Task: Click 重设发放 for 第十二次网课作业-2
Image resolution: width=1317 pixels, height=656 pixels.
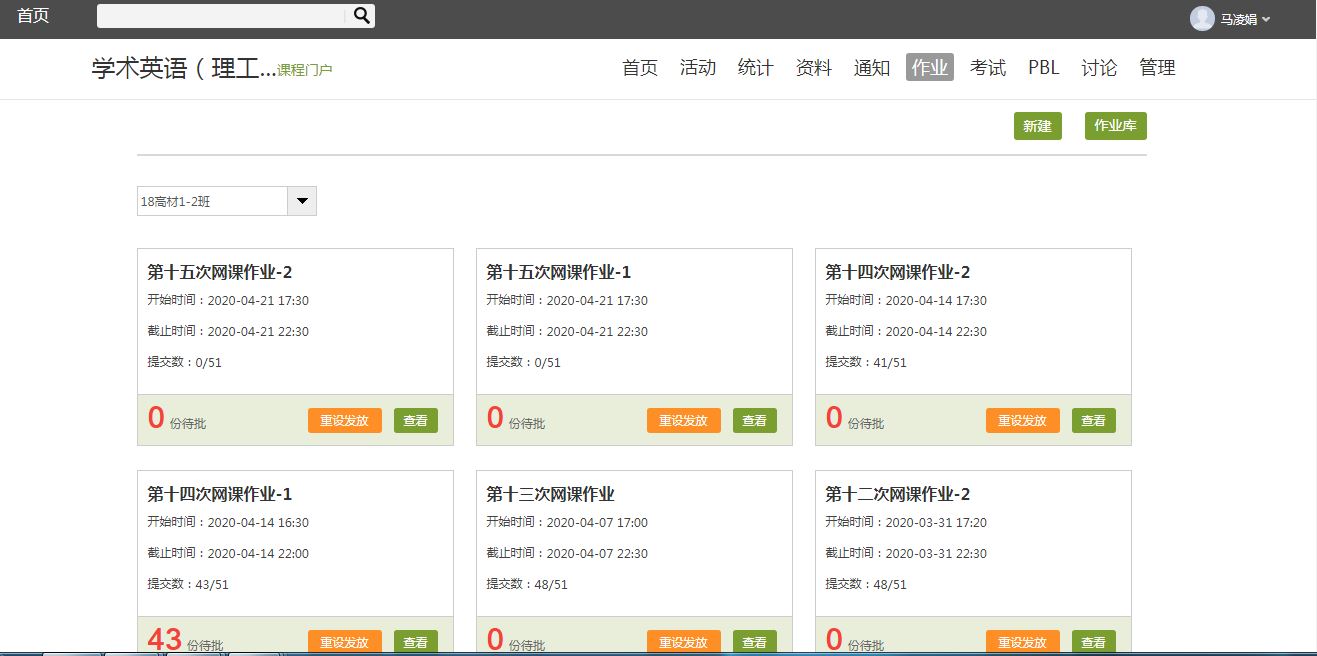Action: (x=1023, y=642)
